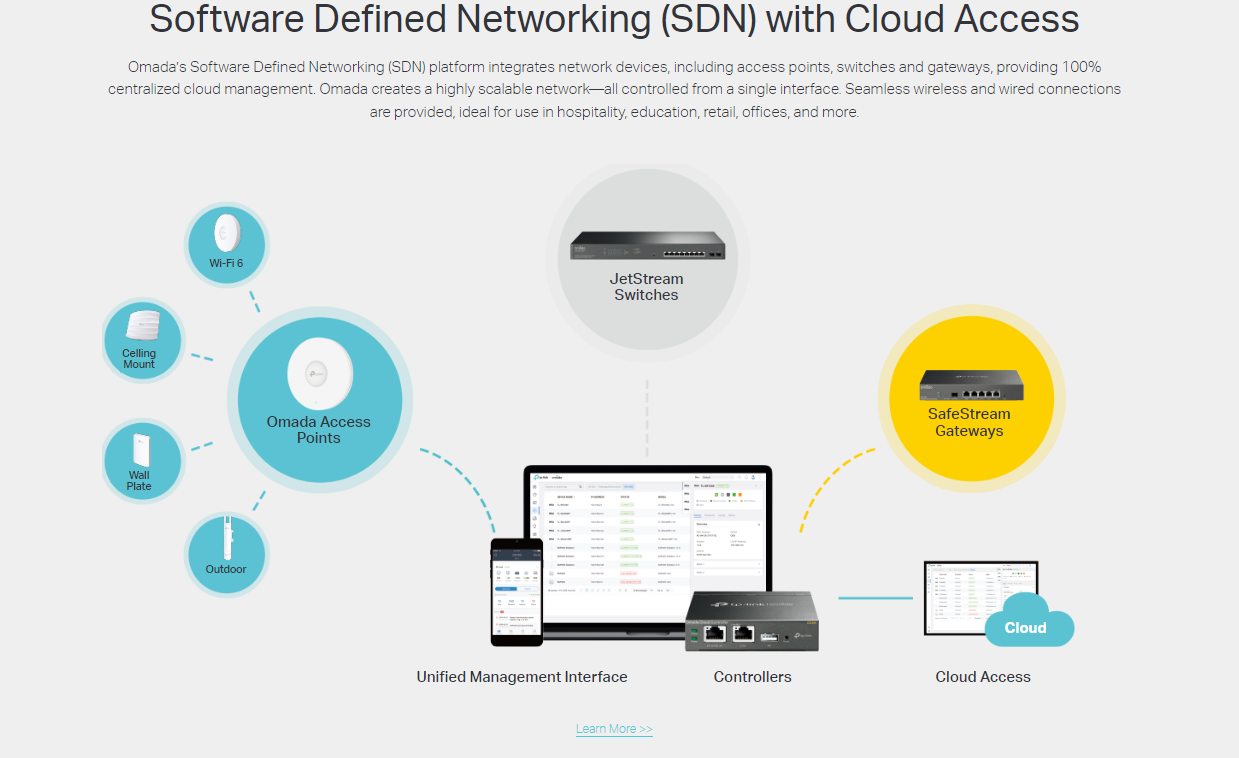This screenshot has height=758, width=1239.
Task: Click the hardware controller device image
Action: click(x=752, y=620)
